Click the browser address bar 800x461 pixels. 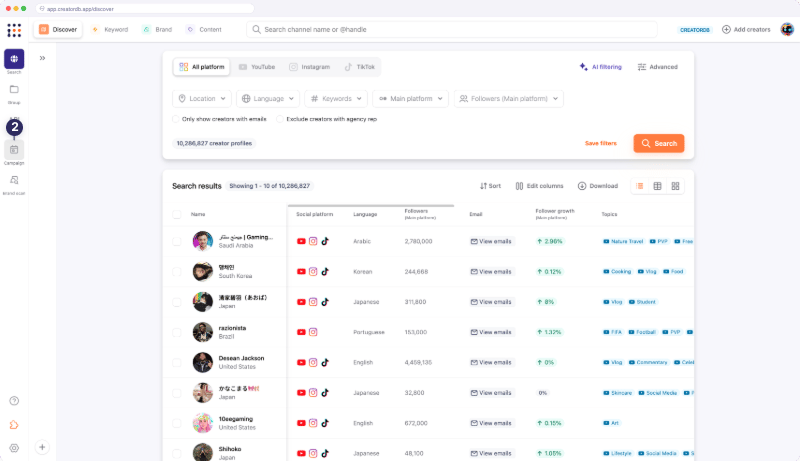[x=145, y=9]
